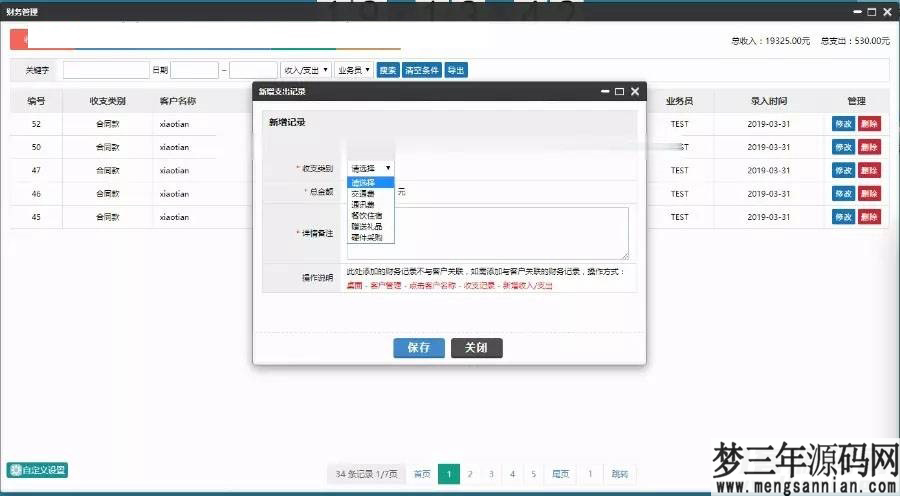Choose 请选择 option in the open list

coord(371,183)
